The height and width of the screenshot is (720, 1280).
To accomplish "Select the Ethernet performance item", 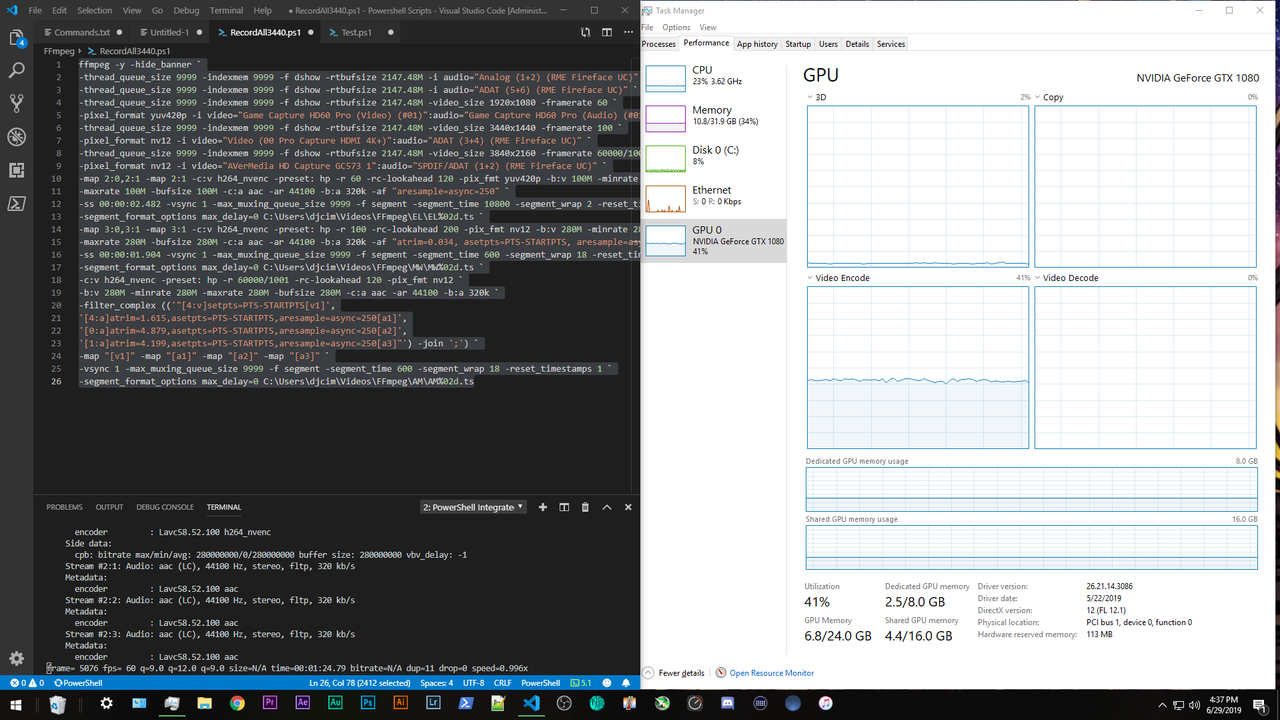I will click(x=713, y=199).
